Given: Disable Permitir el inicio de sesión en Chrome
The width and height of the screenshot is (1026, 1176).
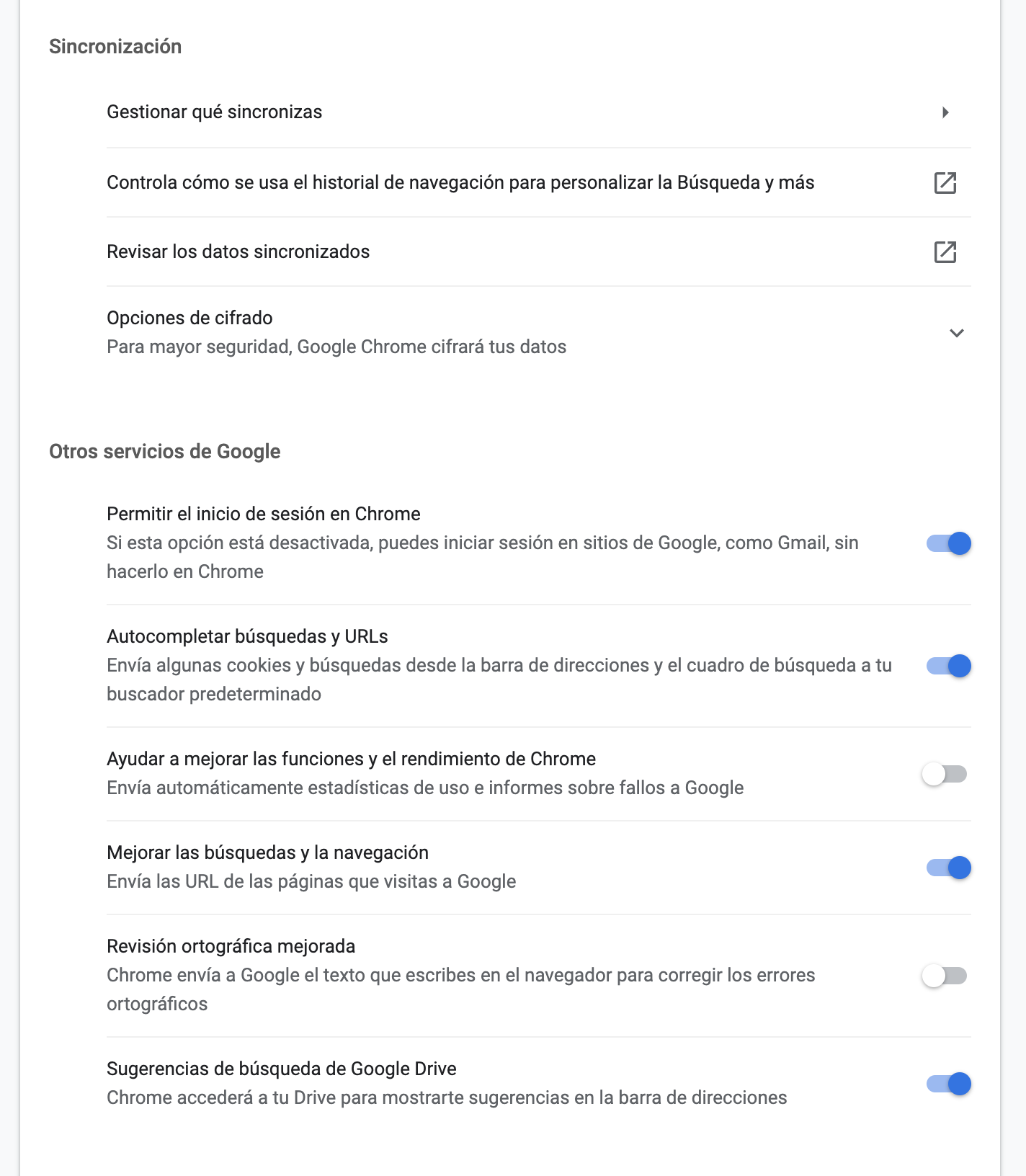Looking at the screenshot, I should click(x=948, y=543).
